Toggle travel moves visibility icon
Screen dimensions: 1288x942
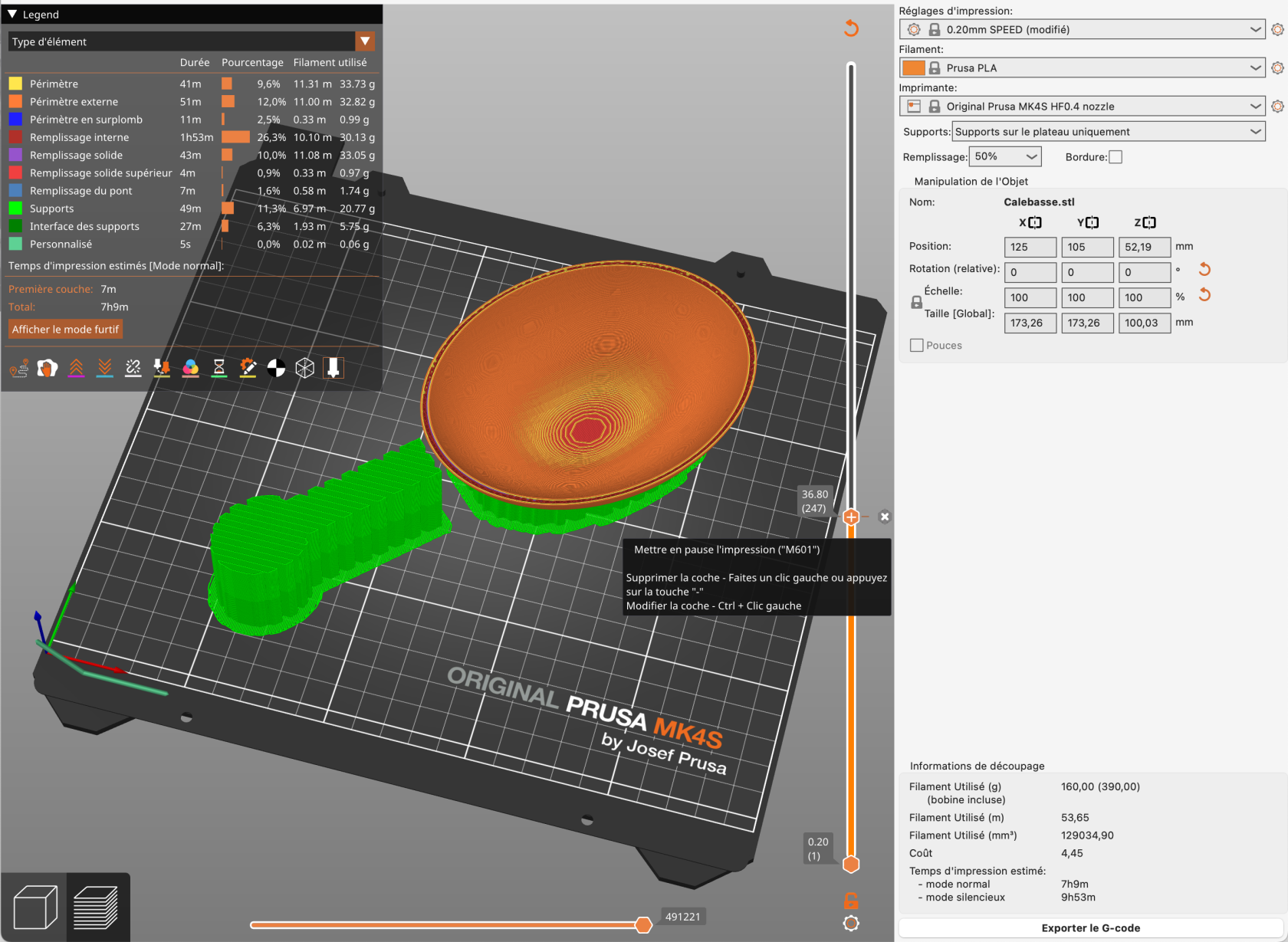[x=19, y=369]
